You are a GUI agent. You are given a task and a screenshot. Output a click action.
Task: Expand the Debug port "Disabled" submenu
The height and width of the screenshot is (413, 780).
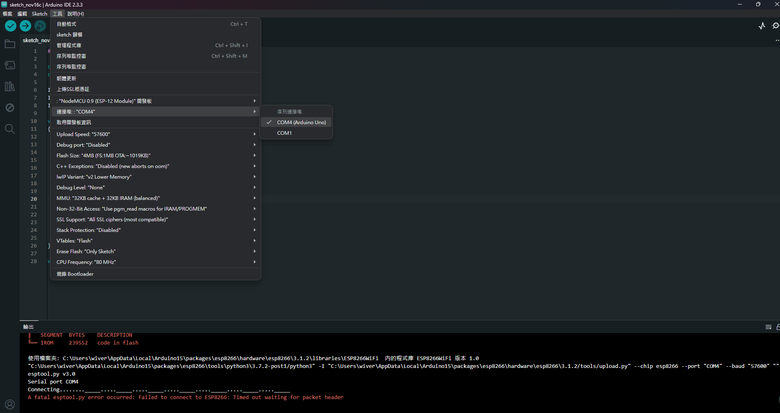[x=156, y=145]
